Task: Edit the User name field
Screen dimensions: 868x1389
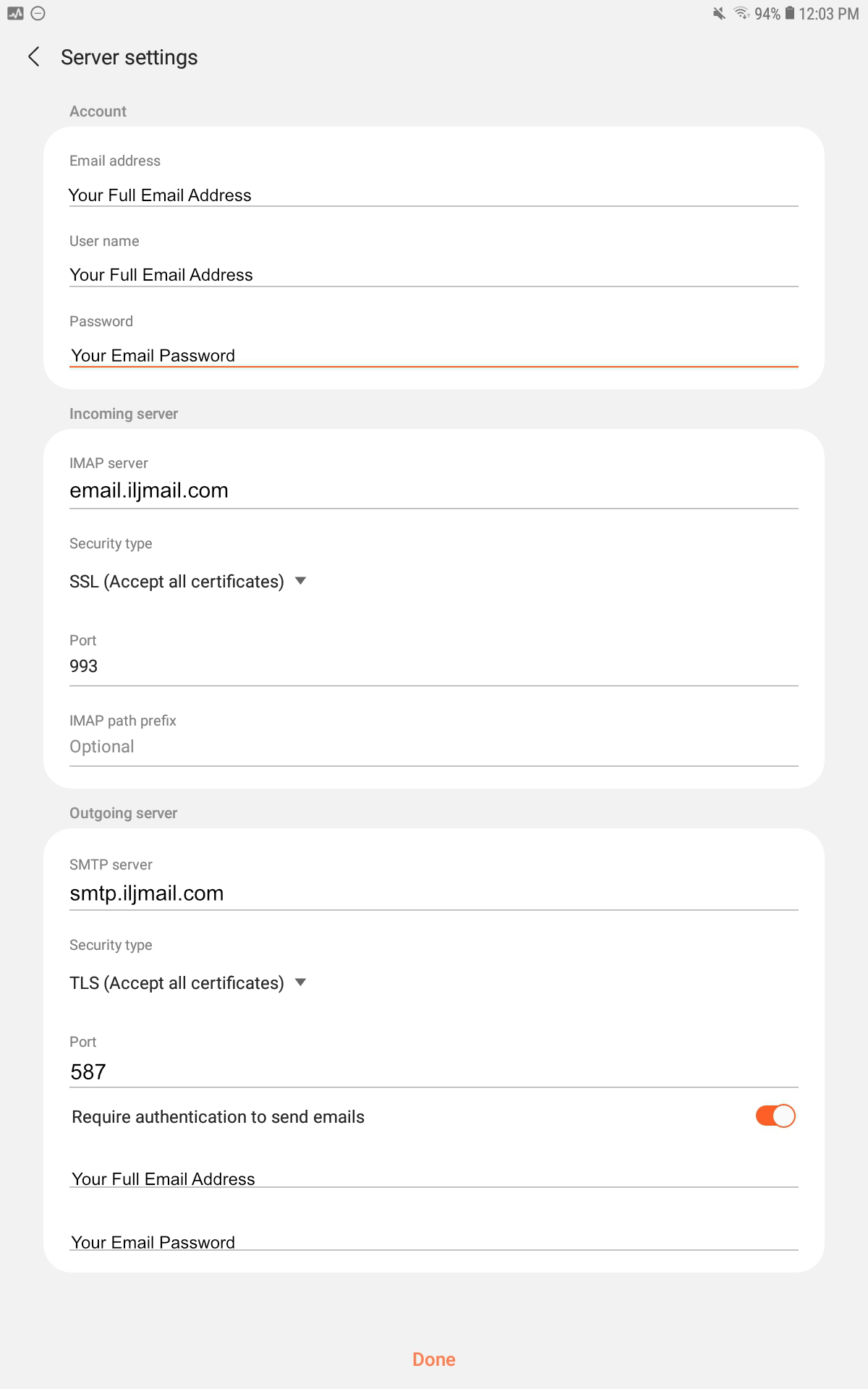Action: (434, 275)
